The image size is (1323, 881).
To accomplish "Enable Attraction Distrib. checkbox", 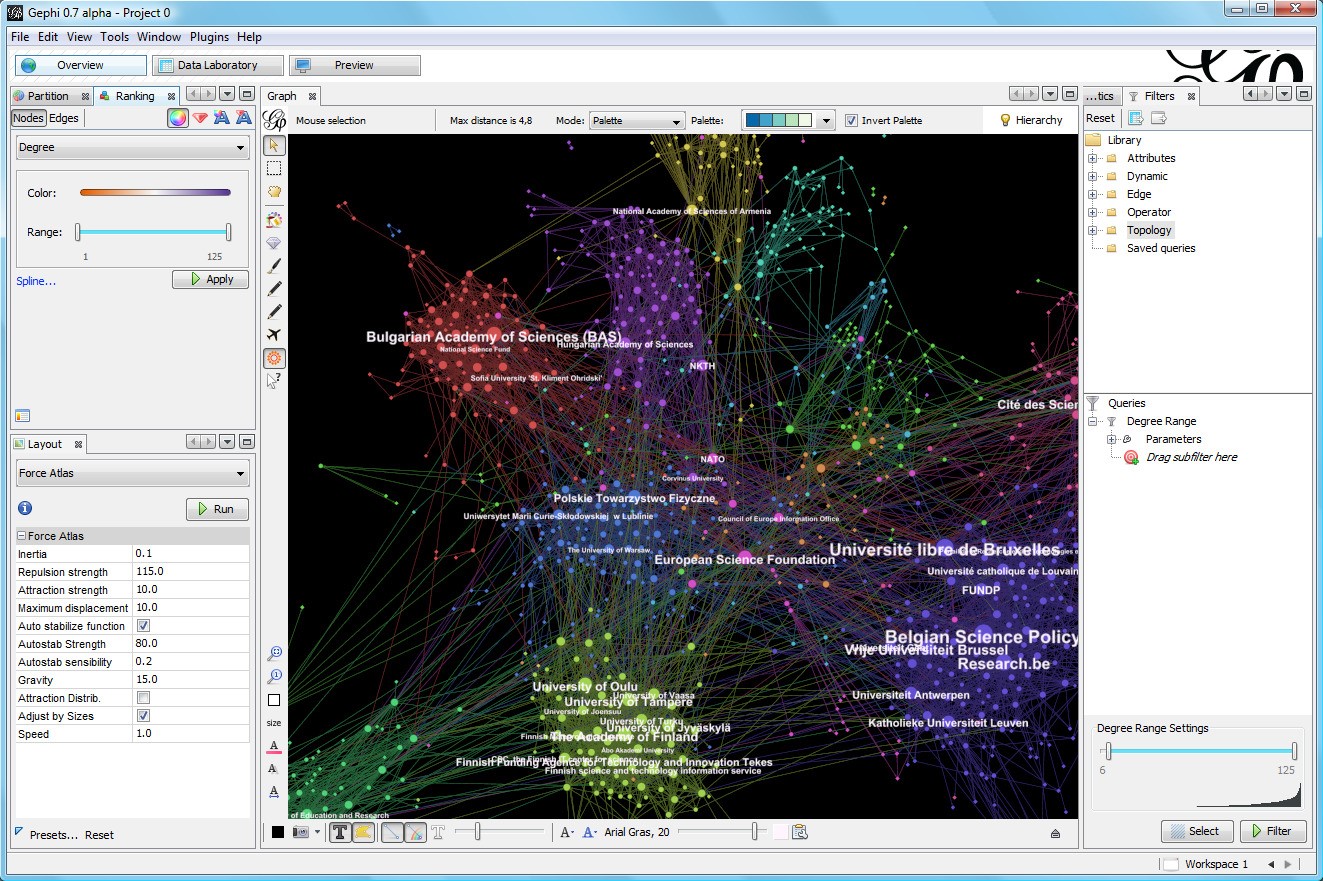I will tap(143, 698).
